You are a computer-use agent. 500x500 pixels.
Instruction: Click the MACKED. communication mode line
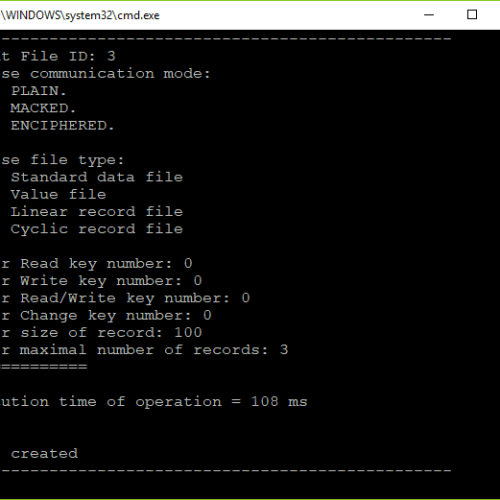43,108
